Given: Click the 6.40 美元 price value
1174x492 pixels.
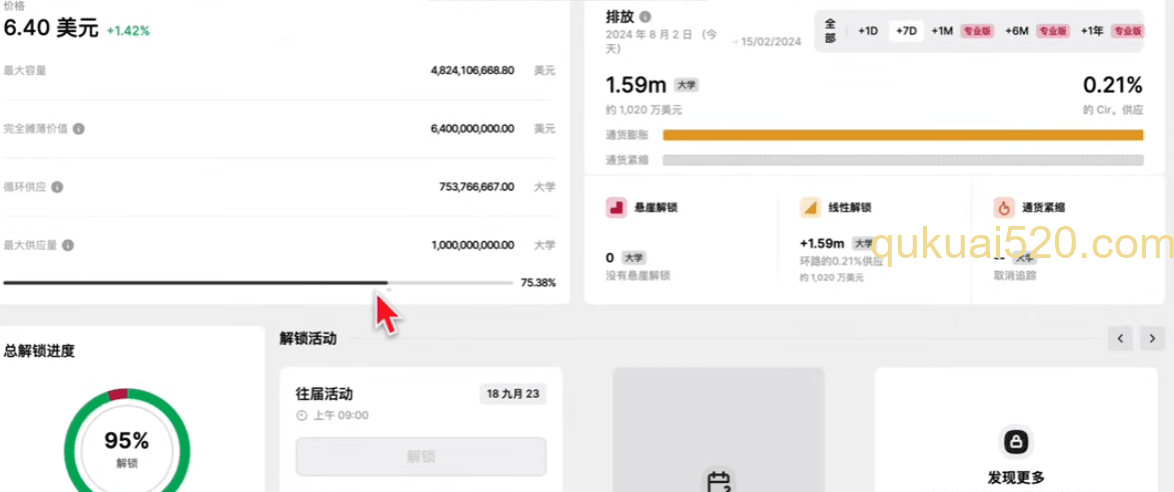Looking at the screenshot, I should (51, 29).
